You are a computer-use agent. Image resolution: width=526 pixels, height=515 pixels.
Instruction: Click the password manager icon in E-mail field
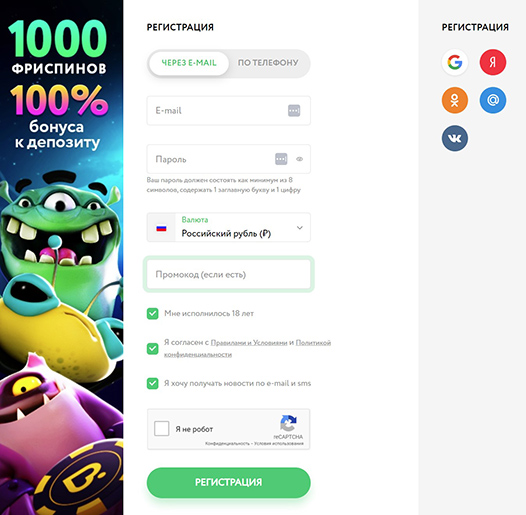294,110
